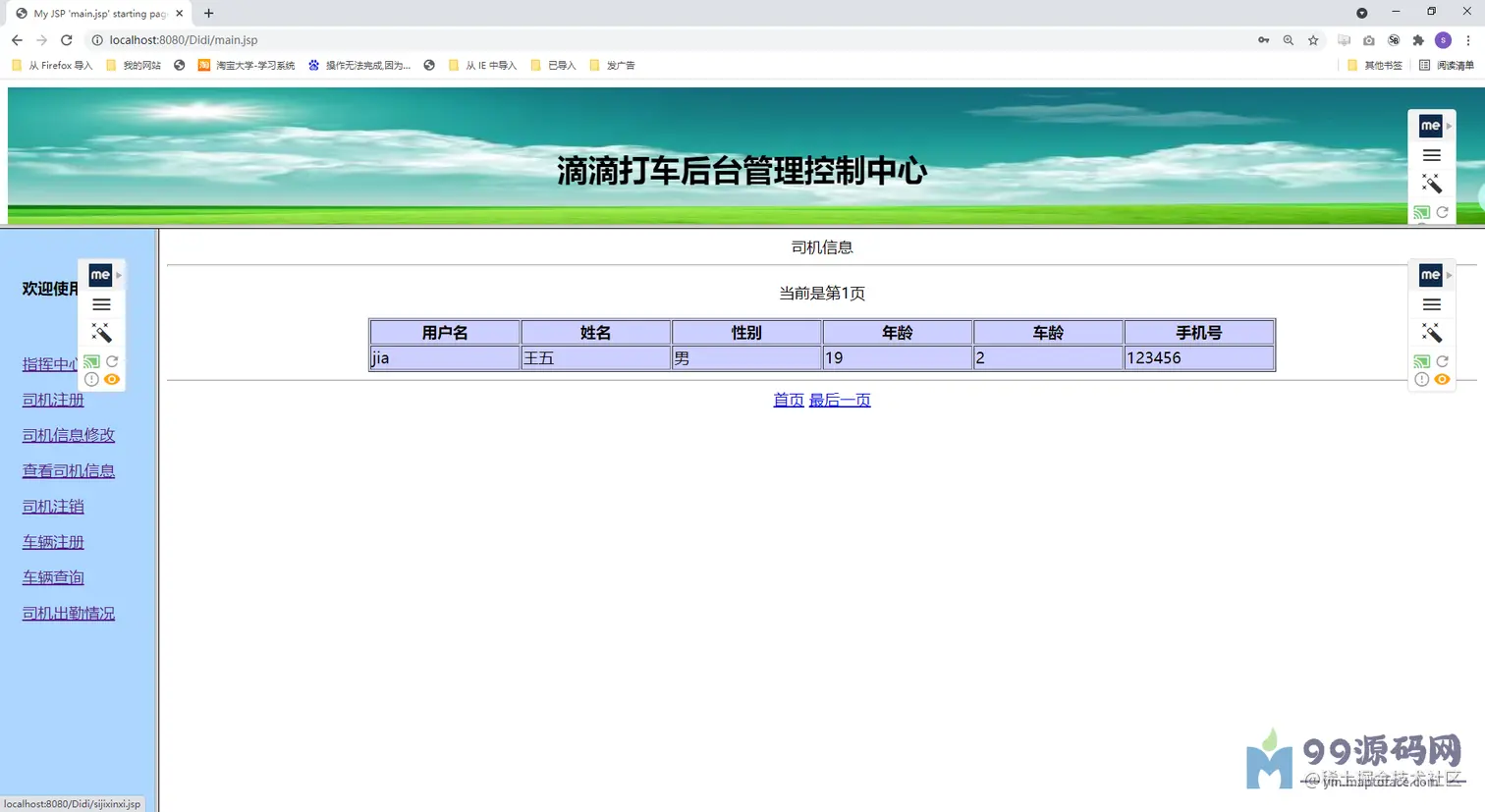This screenshot has height=812, width=1485.
Task: Expand the right content 'me' widget arrow
Action: click(x=1449, y=275)
